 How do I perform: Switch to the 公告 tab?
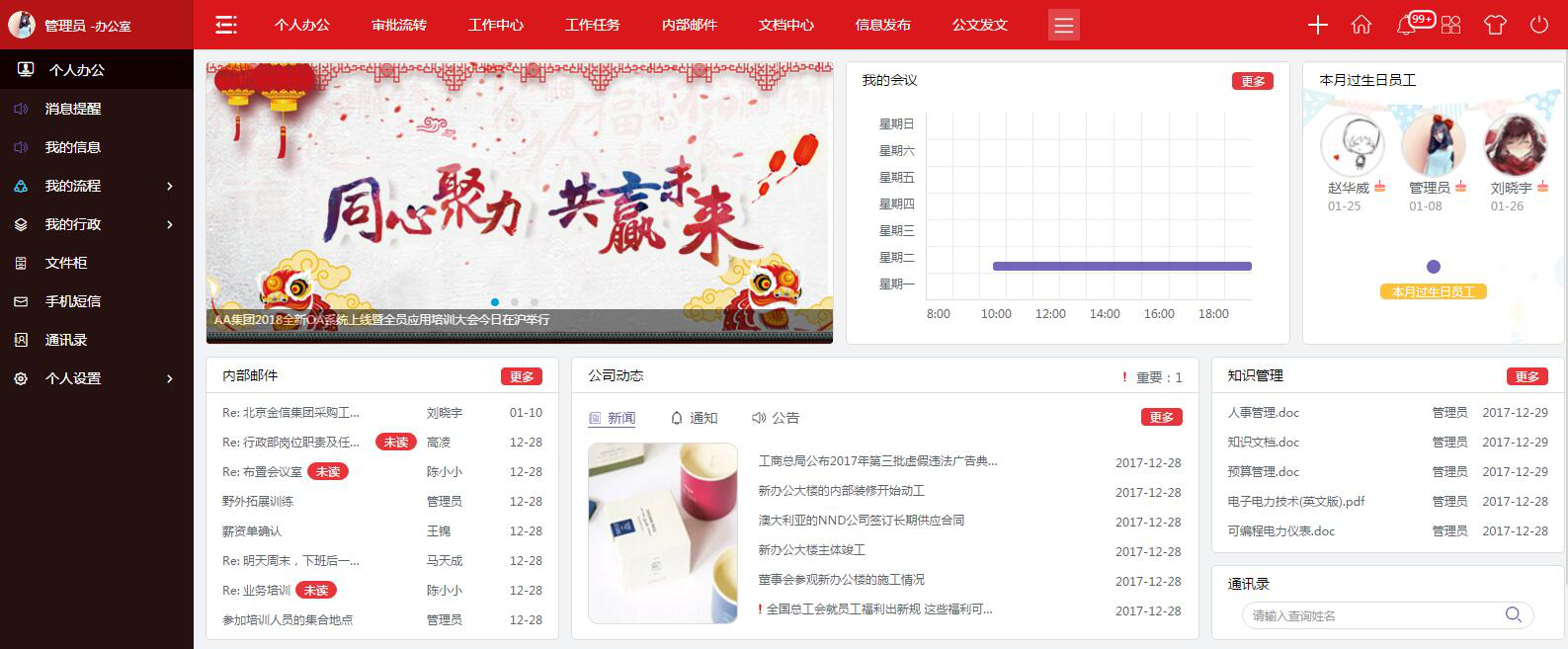[776, 418]
